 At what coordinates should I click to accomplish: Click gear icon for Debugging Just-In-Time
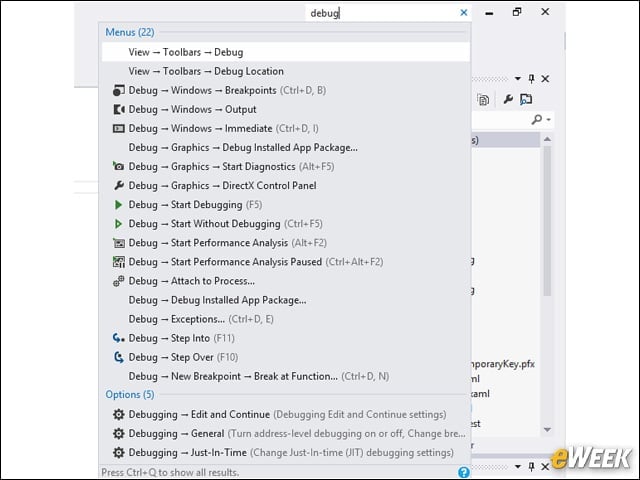point(118,452)
